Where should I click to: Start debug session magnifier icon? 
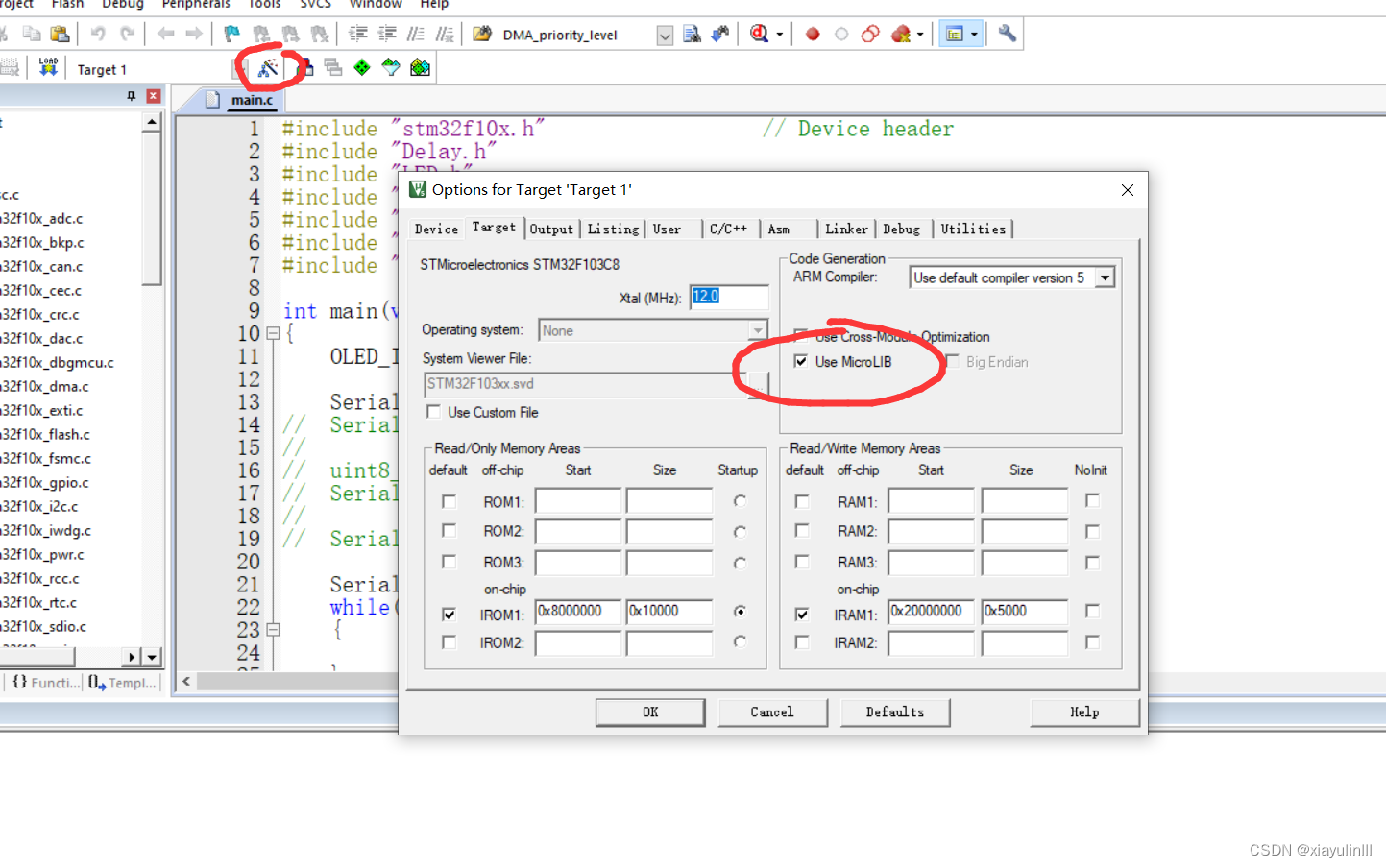[759, 34]
